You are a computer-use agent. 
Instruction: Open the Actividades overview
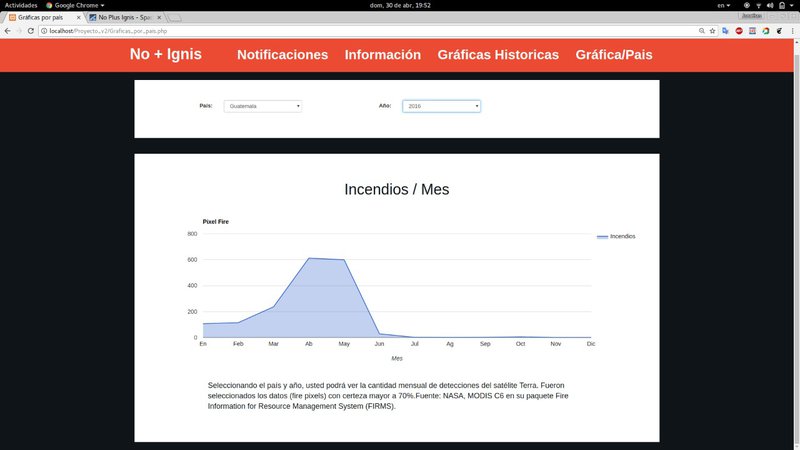point(21,5)
